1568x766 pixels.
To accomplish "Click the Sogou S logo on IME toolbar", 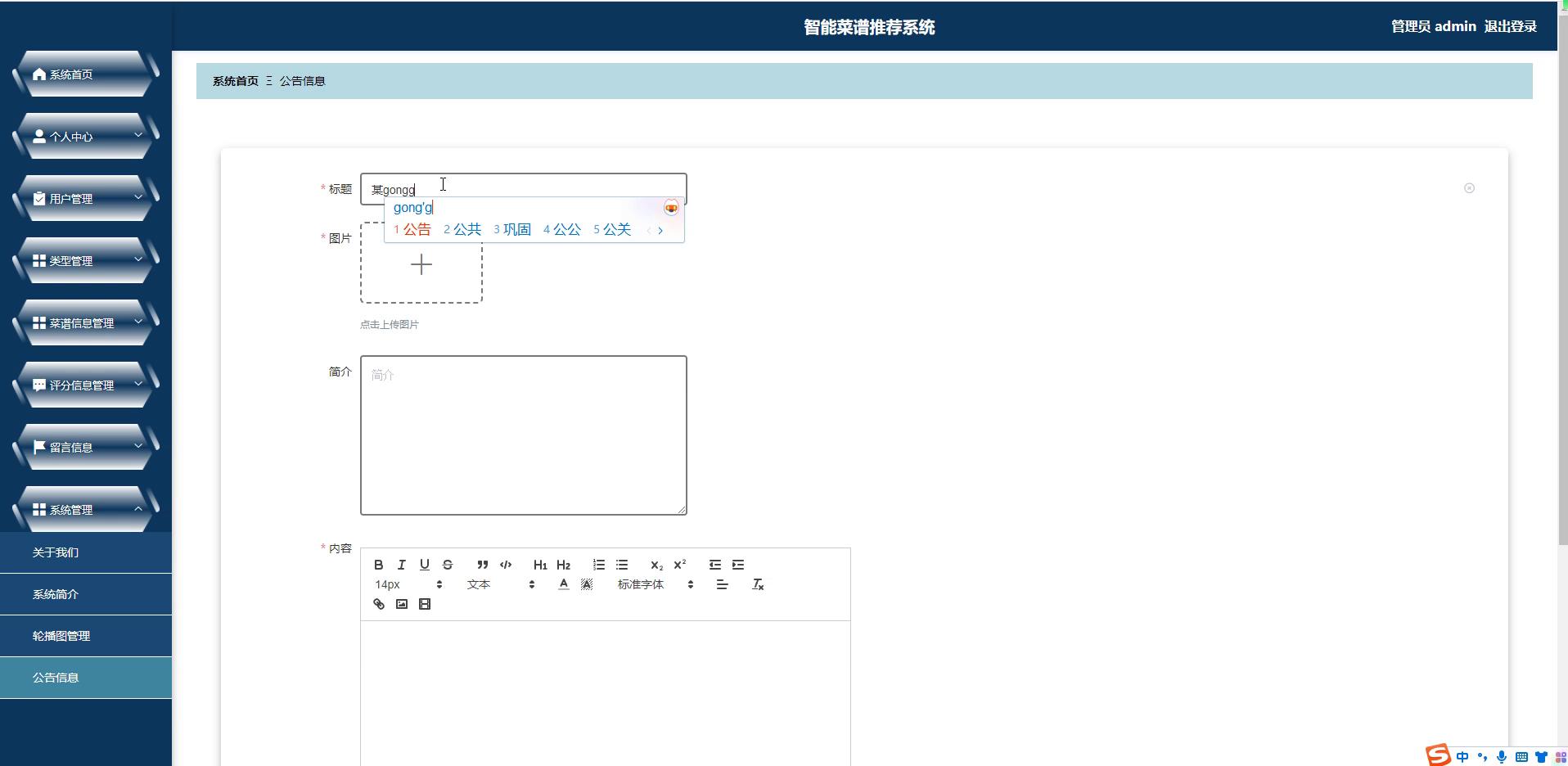I will pos(1438,755).
